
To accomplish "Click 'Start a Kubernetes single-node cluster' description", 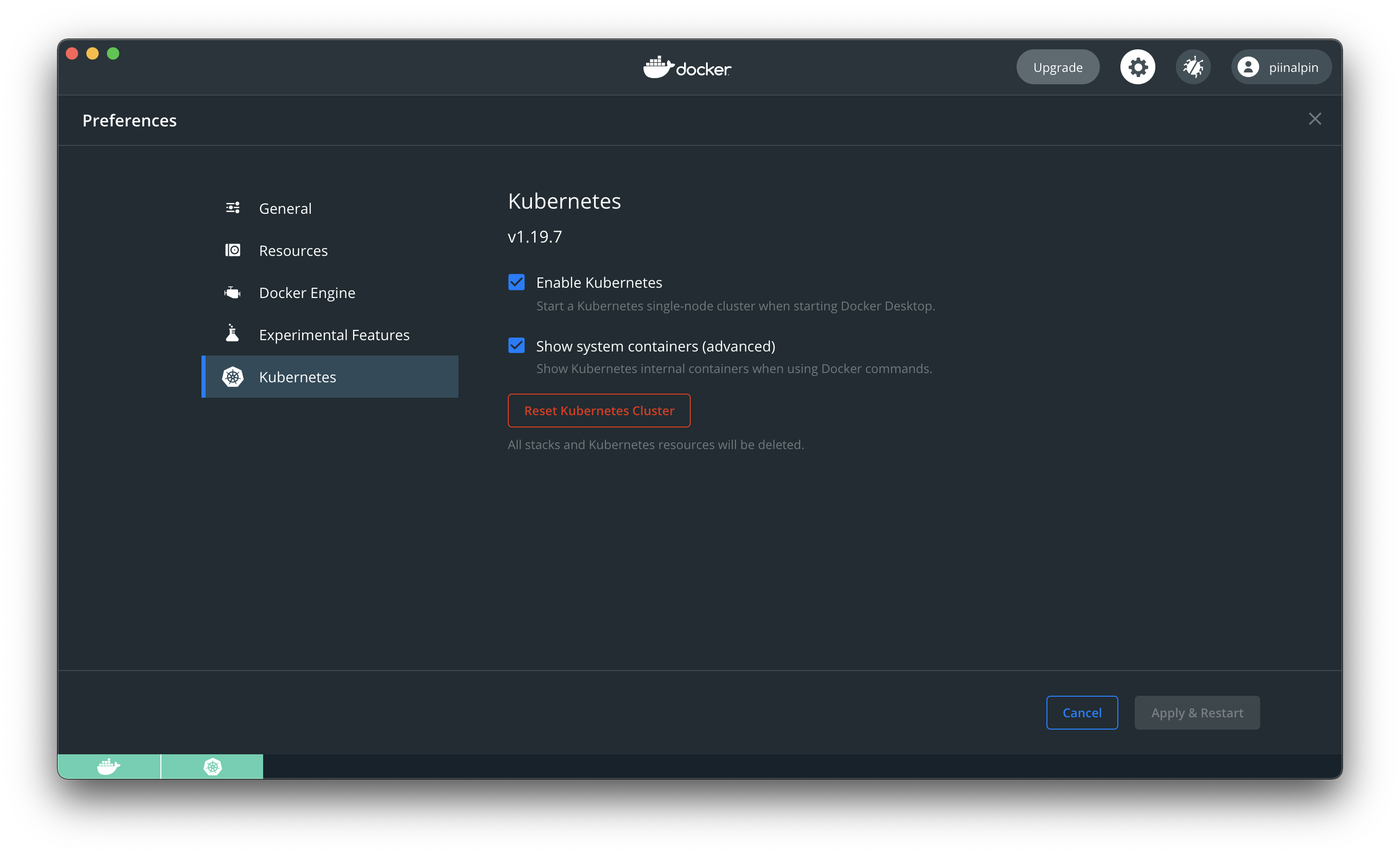I will (x=735, y=306).
